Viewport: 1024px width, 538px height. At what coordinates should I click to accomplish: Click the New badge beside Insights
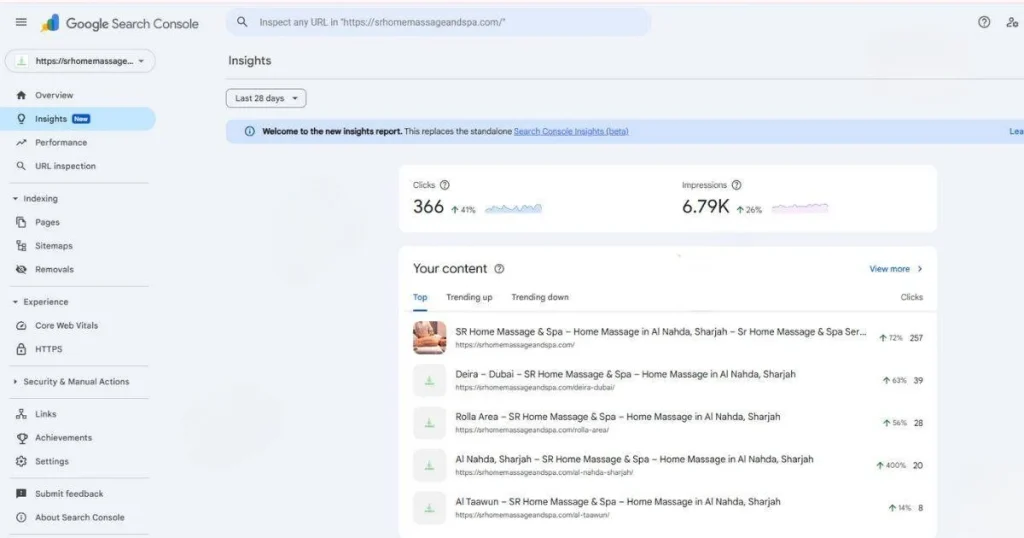point(81,119)
